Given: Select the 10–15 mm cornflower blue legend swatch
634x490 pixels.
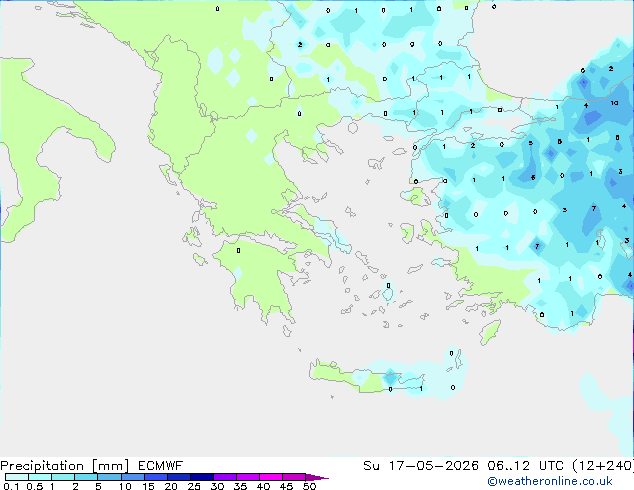Looking at the screenshot, I should point(133,477).
